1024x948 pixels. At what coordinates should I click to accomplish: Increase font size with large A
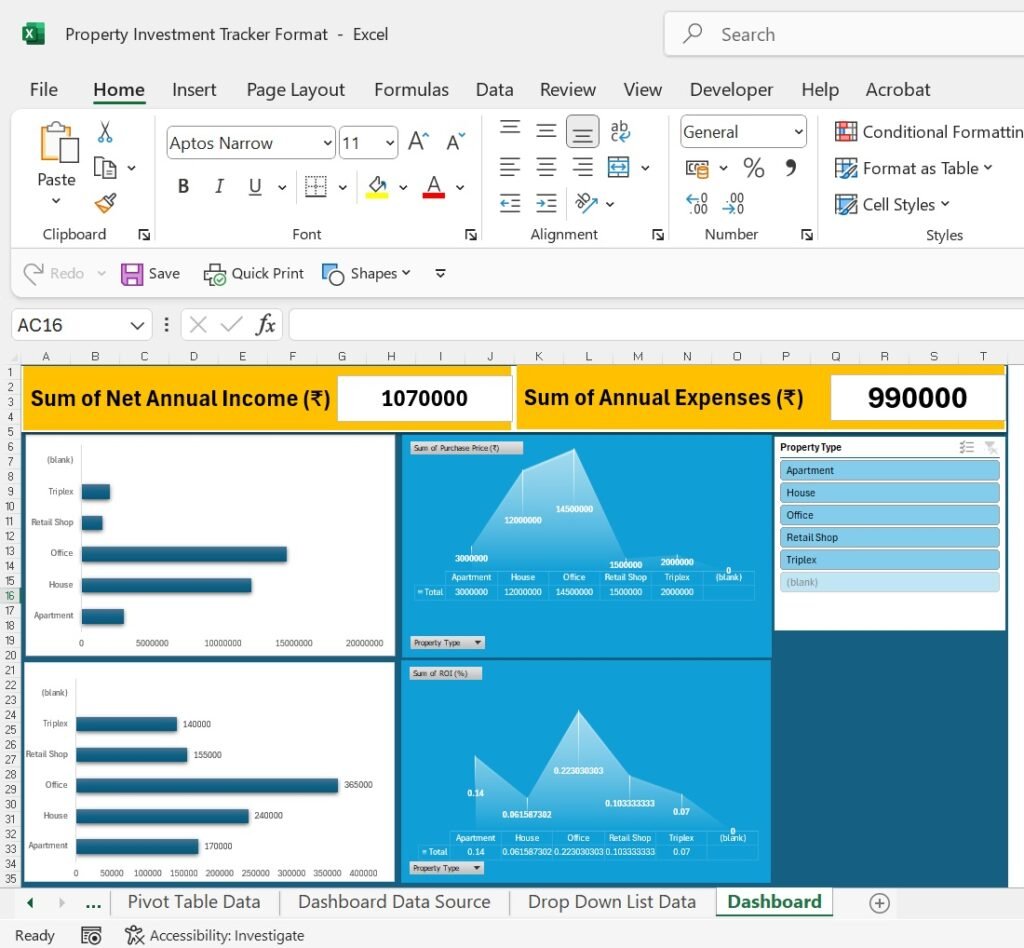pyautogui.click(x=419, y=142)
